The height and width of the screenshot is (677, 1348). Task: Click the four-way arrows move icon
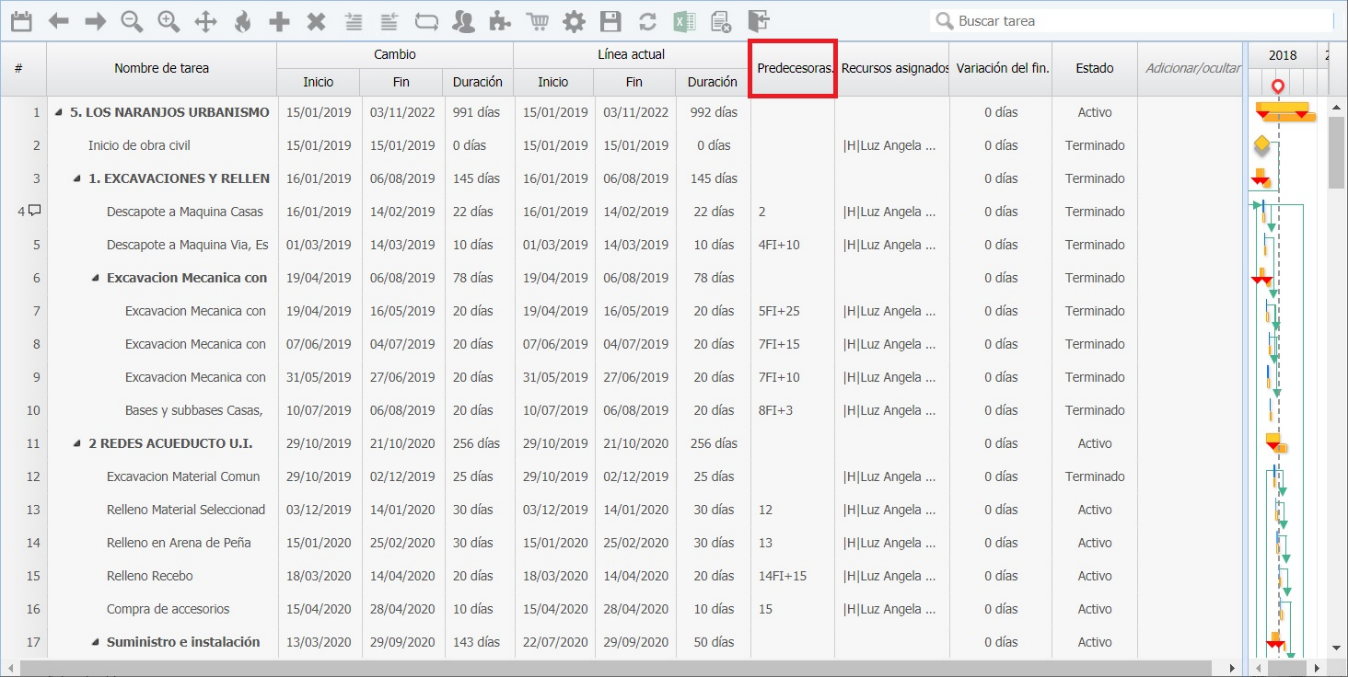click(205, 21)
